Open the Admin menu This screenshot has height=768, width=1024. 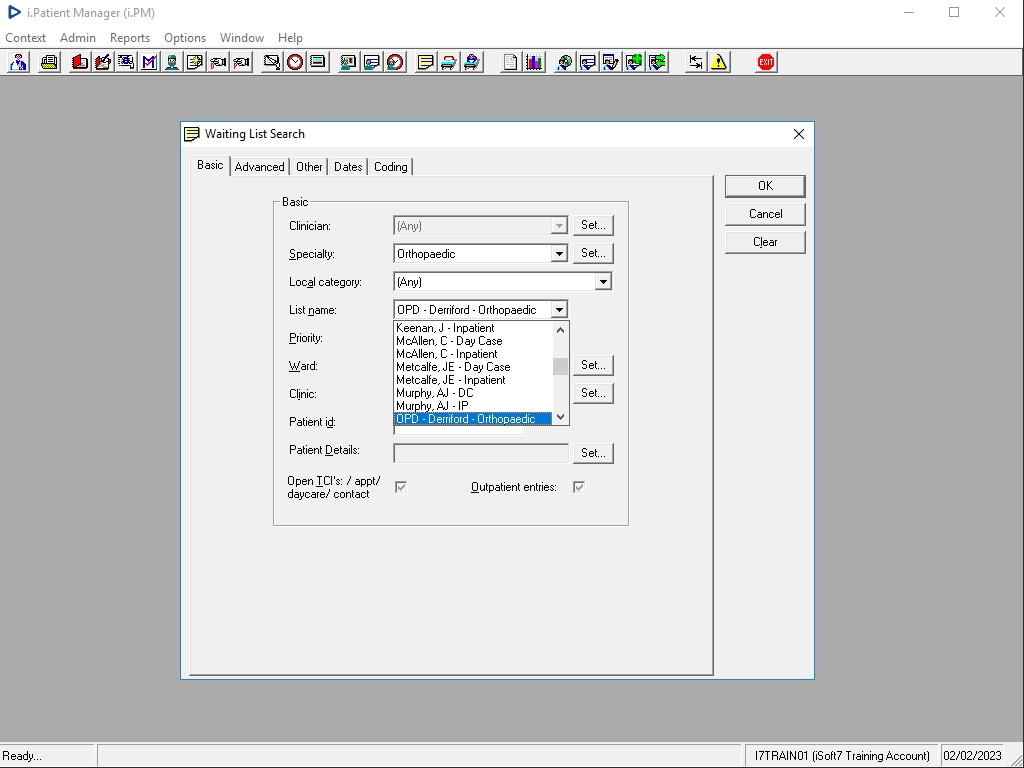78,38
